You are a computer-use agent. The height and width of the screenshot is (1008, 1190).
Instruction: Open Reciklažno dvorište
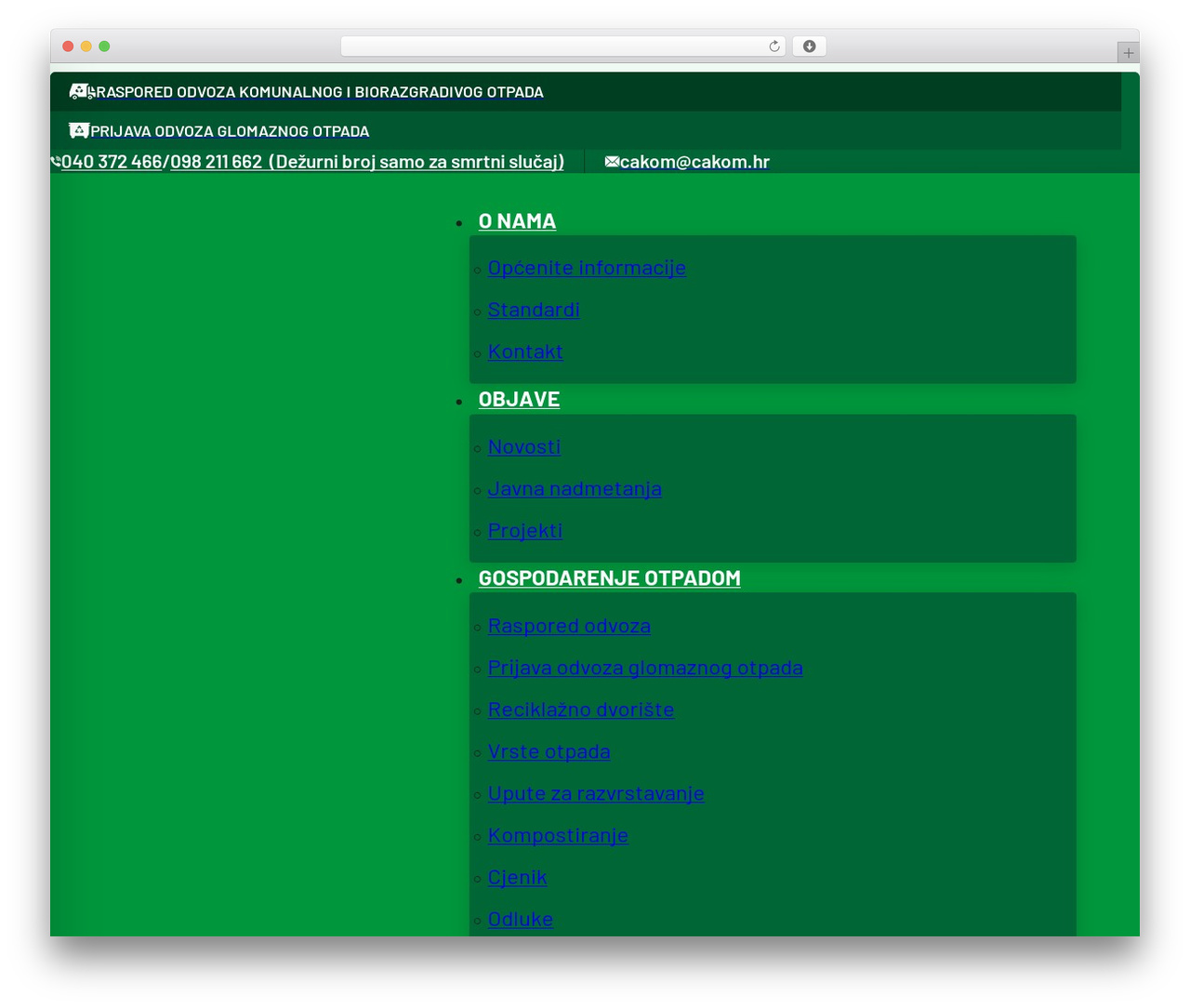[x=581, y=710]
